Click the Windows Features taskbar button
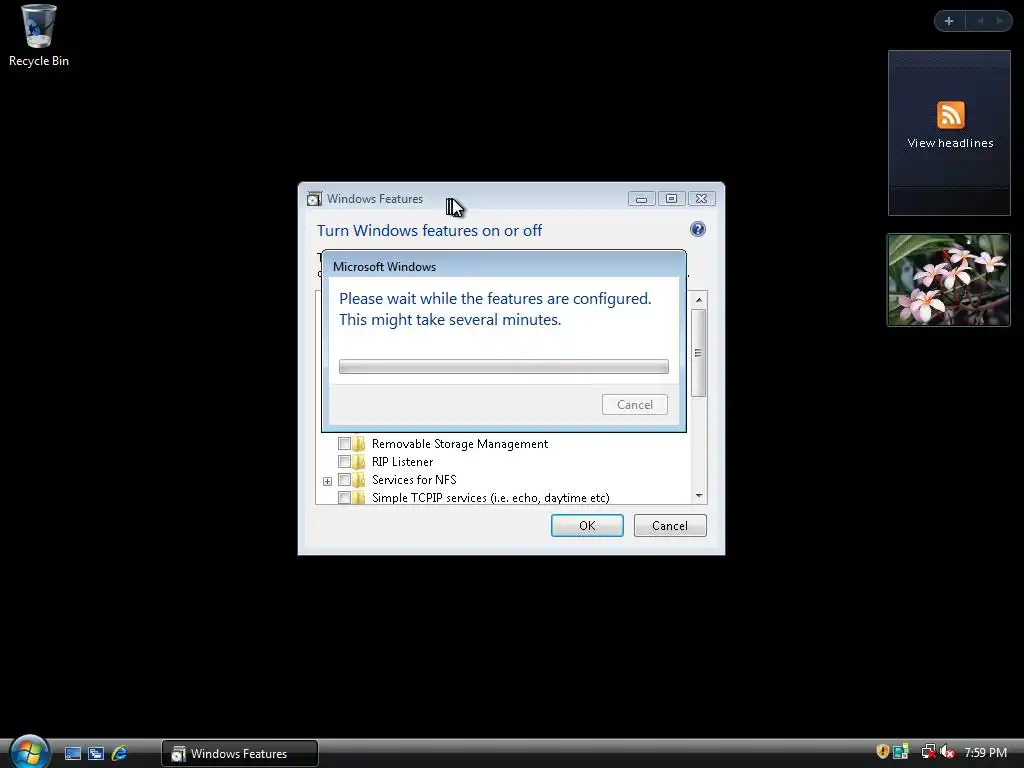 [240, 754]
